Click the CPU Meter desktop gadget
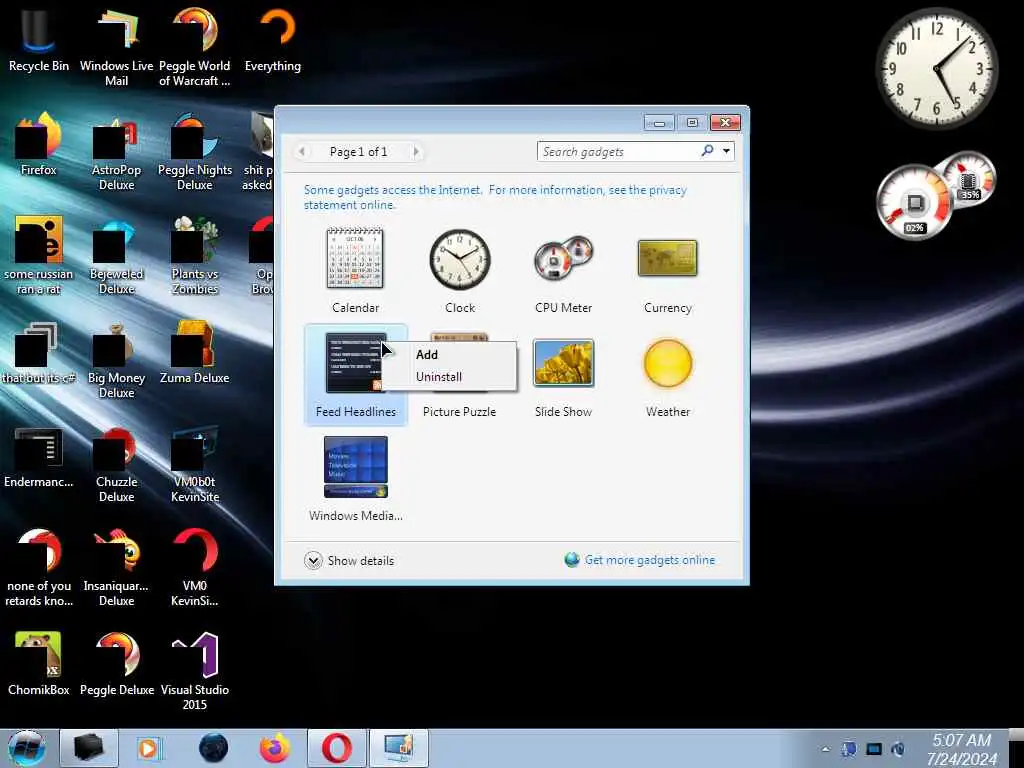Screen dimensions: 1024x768 934,195
